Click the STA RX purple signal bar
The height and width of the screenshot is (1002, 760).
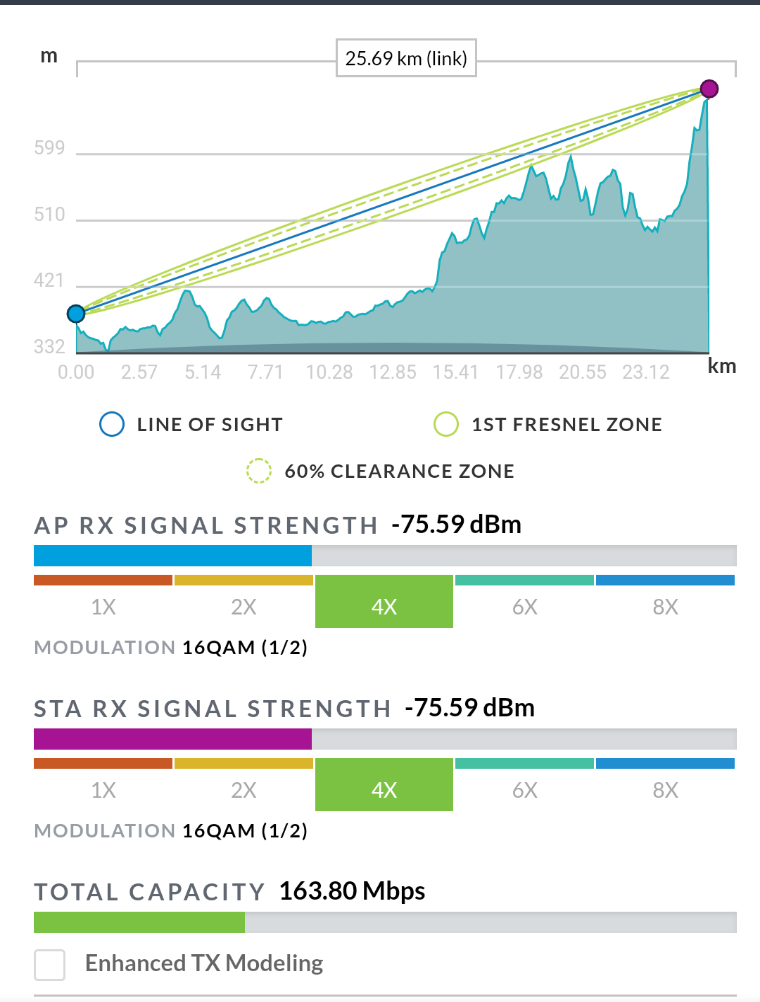click(x=173, y=739)
